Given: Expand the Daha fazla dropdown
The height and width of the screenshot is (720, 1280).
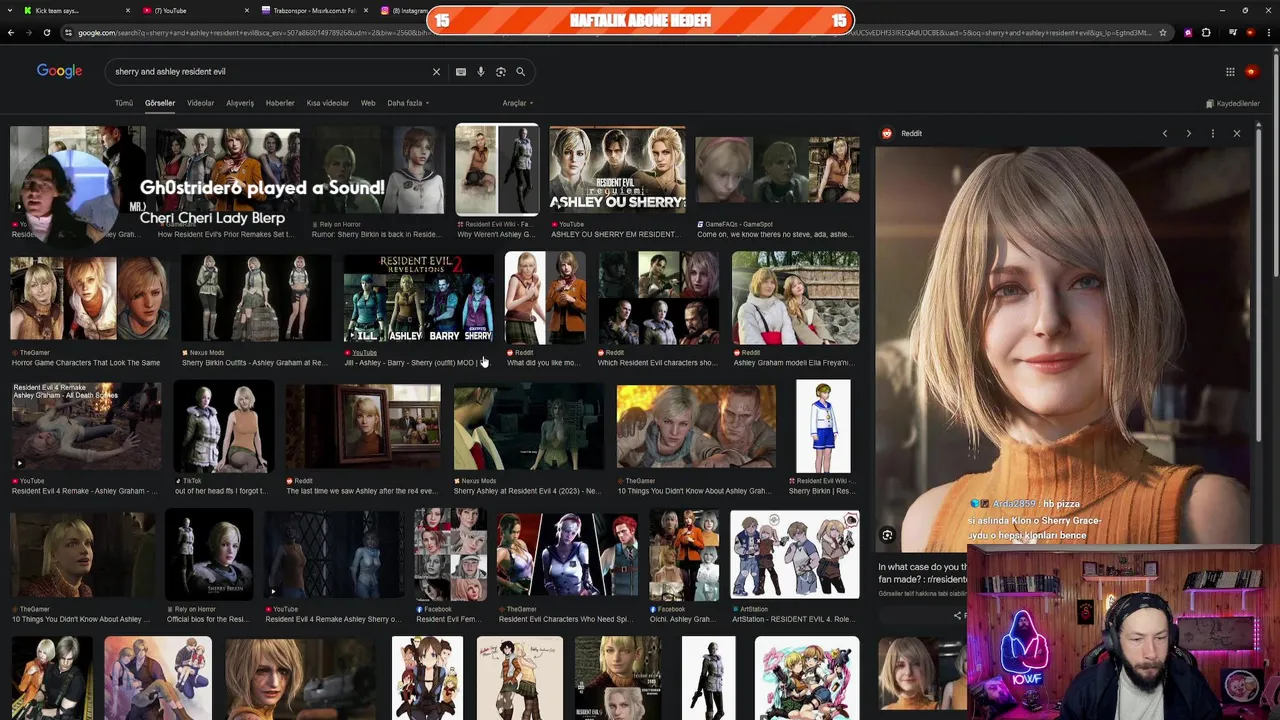Looking at the screenshot, I should 408,103.
